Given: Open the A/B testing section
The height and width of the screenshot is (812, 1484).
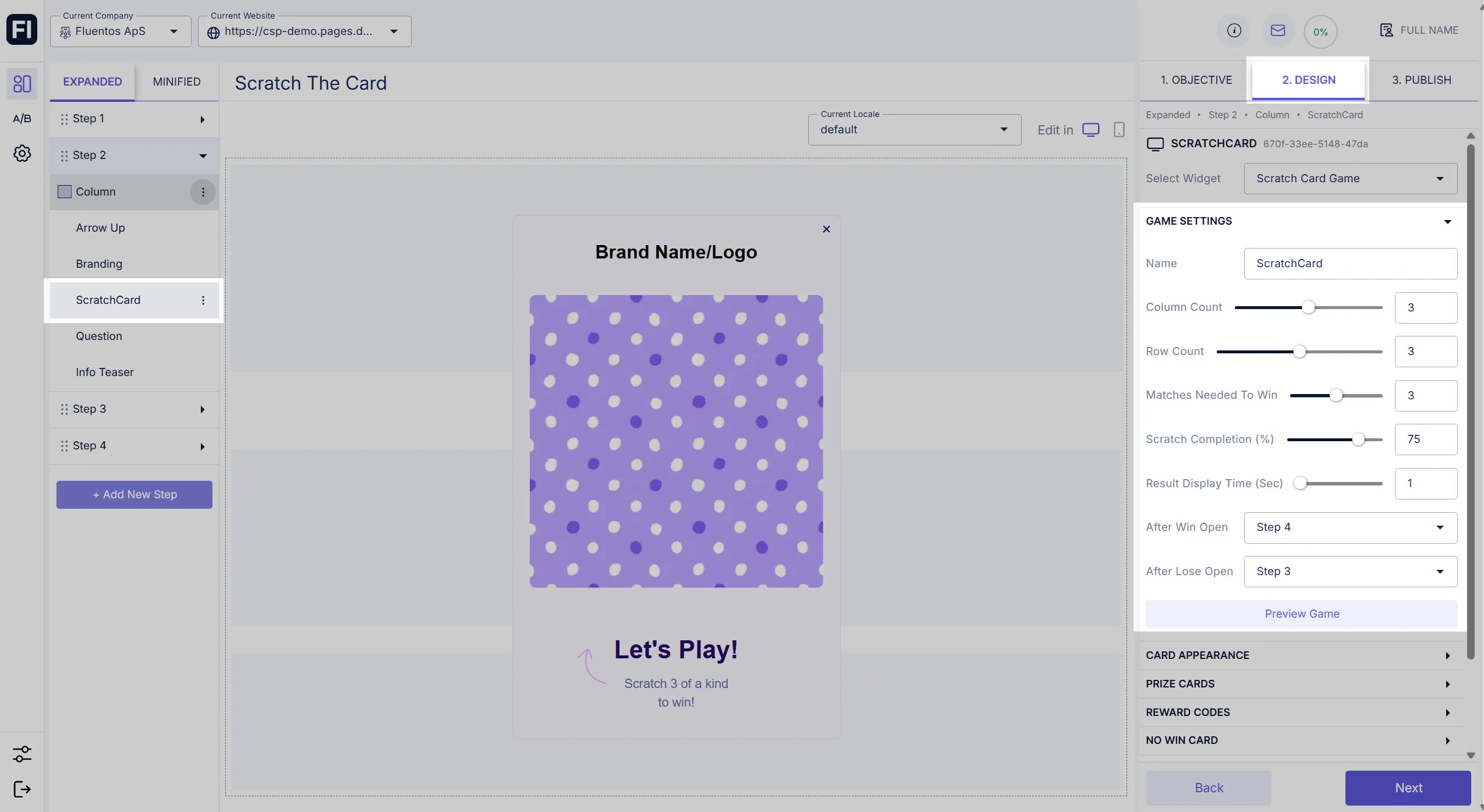Looking at the screenshot, I should [x=22, y=119].
